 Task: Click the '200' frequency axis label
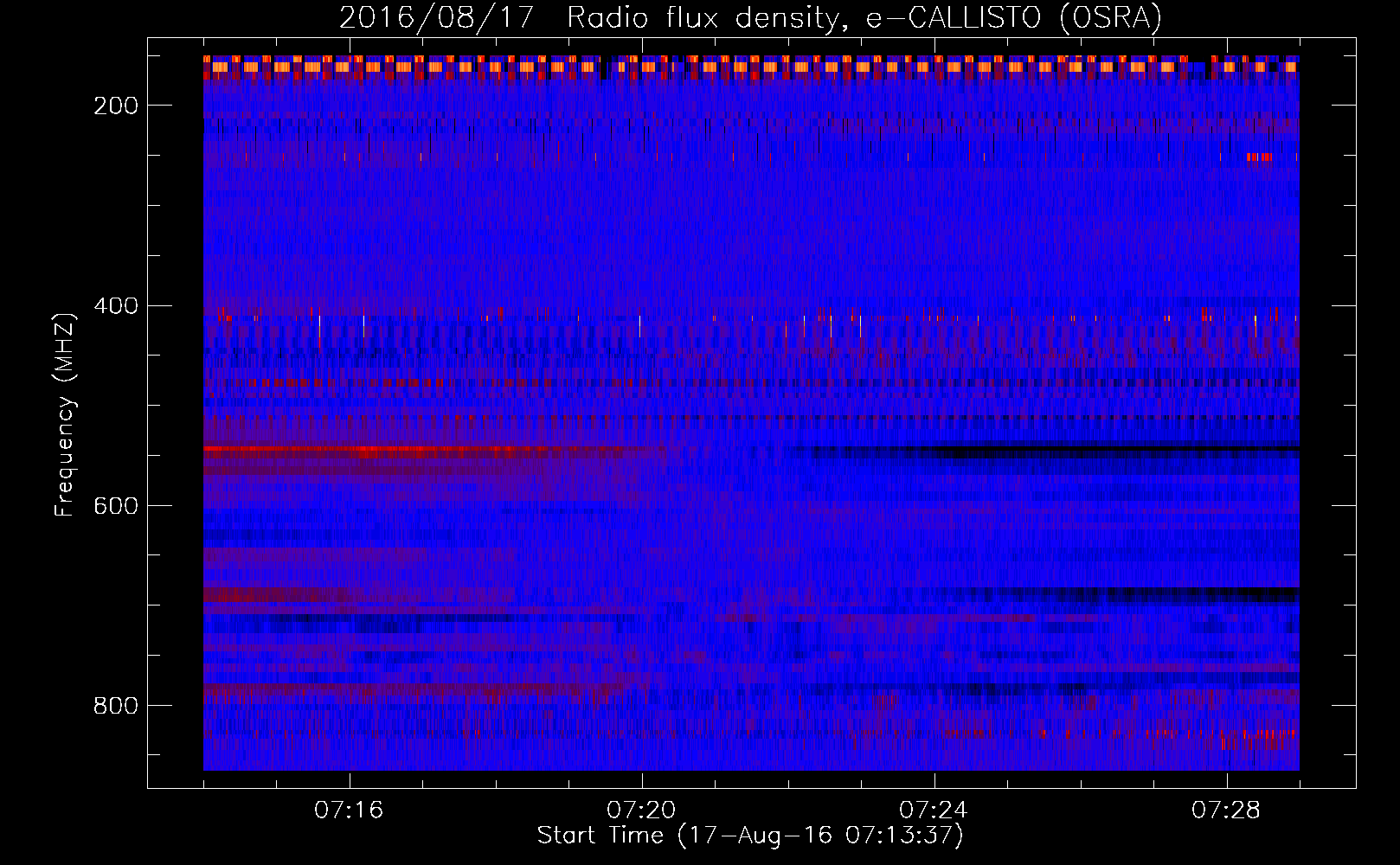point(116,106)
